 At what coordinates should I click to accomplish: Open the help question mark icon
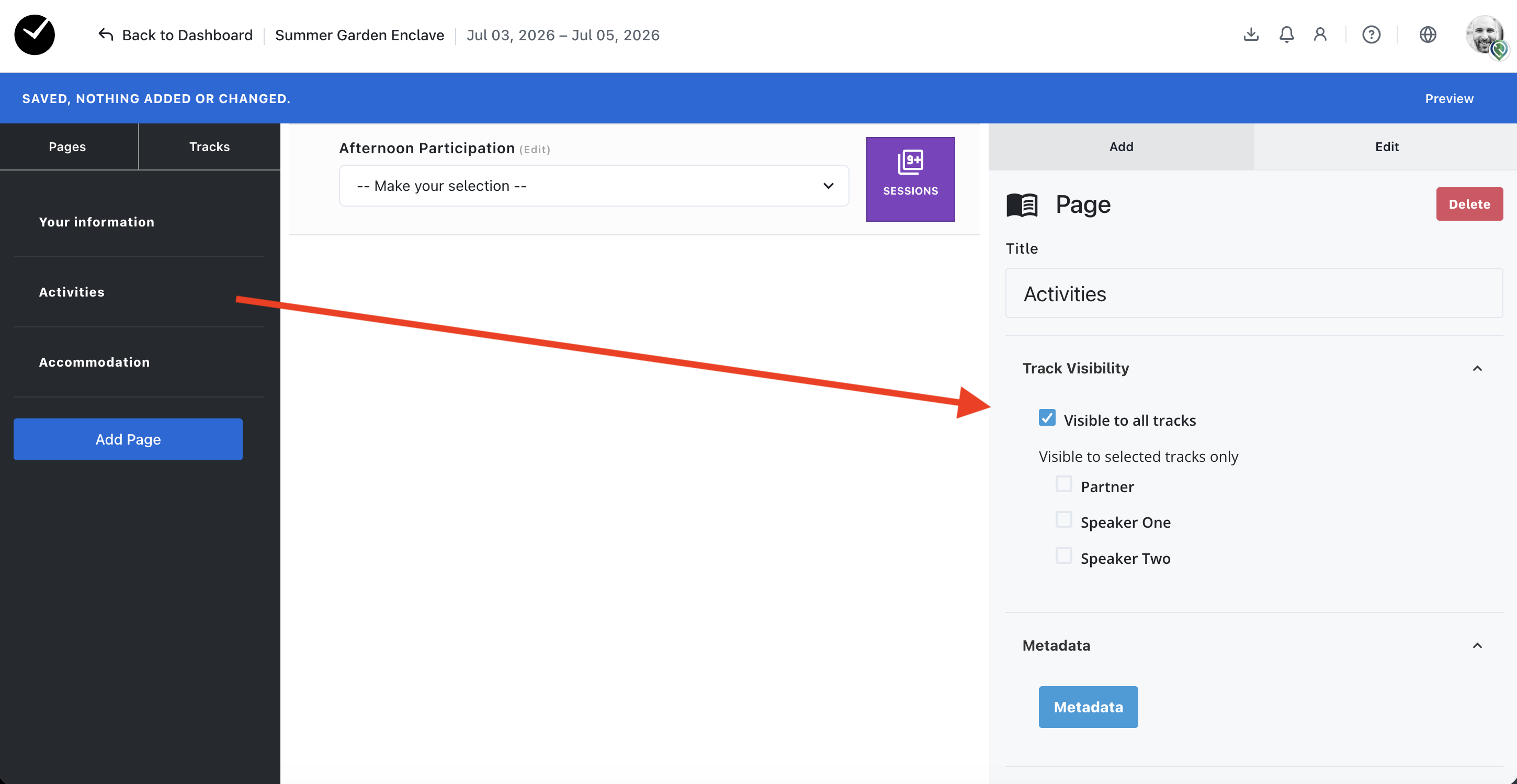click(1371, 35)
